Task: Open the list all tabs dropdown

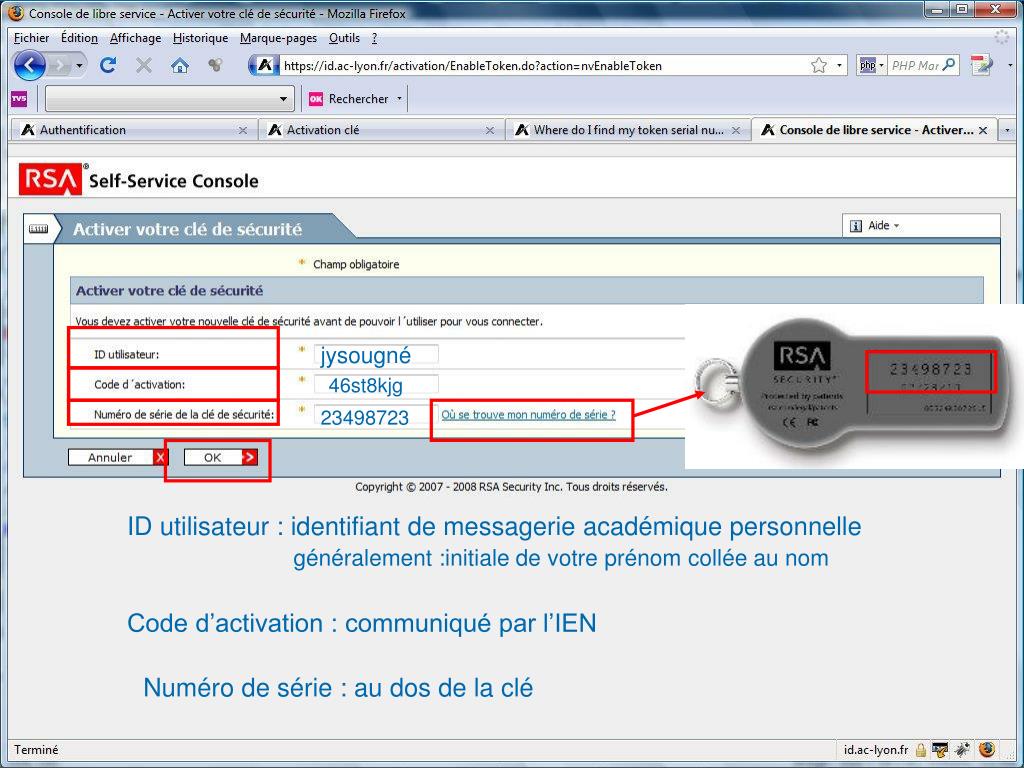Action: pyautogui.click(x=1007, y=130)
